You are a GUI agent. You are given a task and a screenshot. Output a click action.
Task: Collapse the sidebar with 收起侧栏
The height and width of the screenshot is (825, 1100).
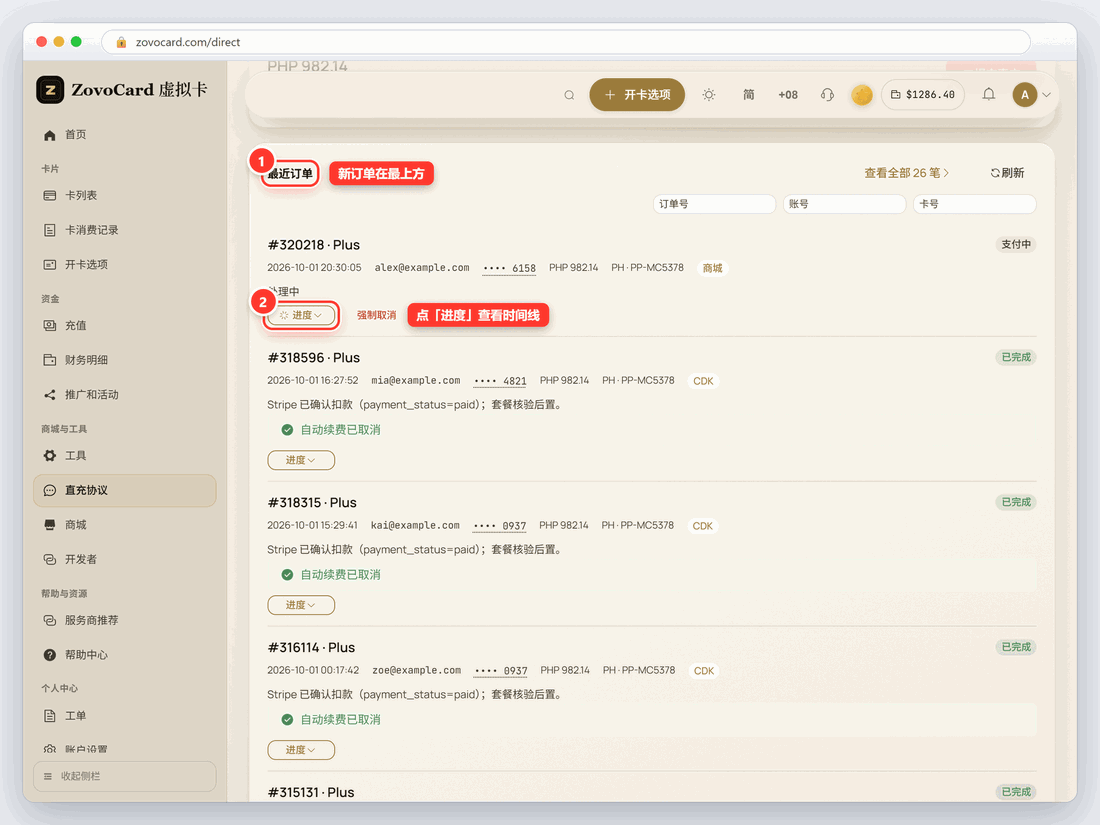[x=124, y=776]
